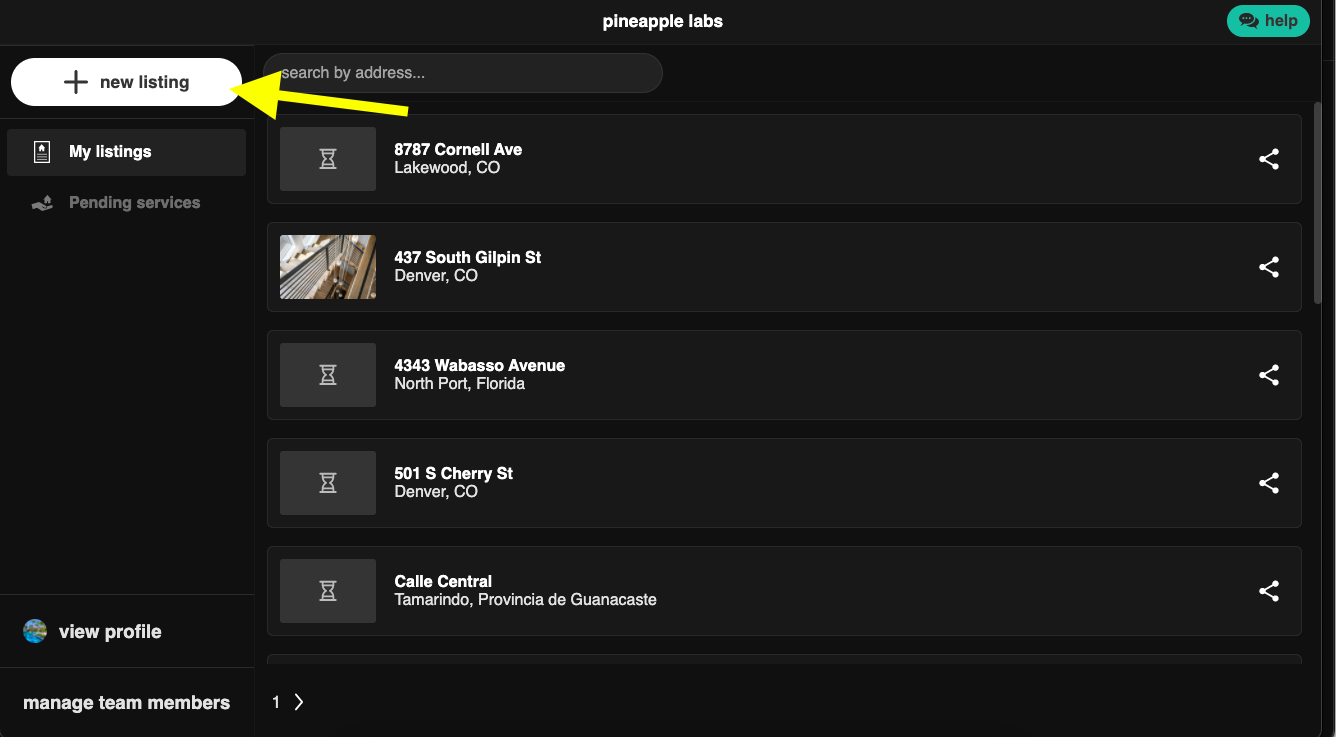The height and width of the screenshot is (737, 1336).
Task: Open the My listings section
Action: (110, 152)
